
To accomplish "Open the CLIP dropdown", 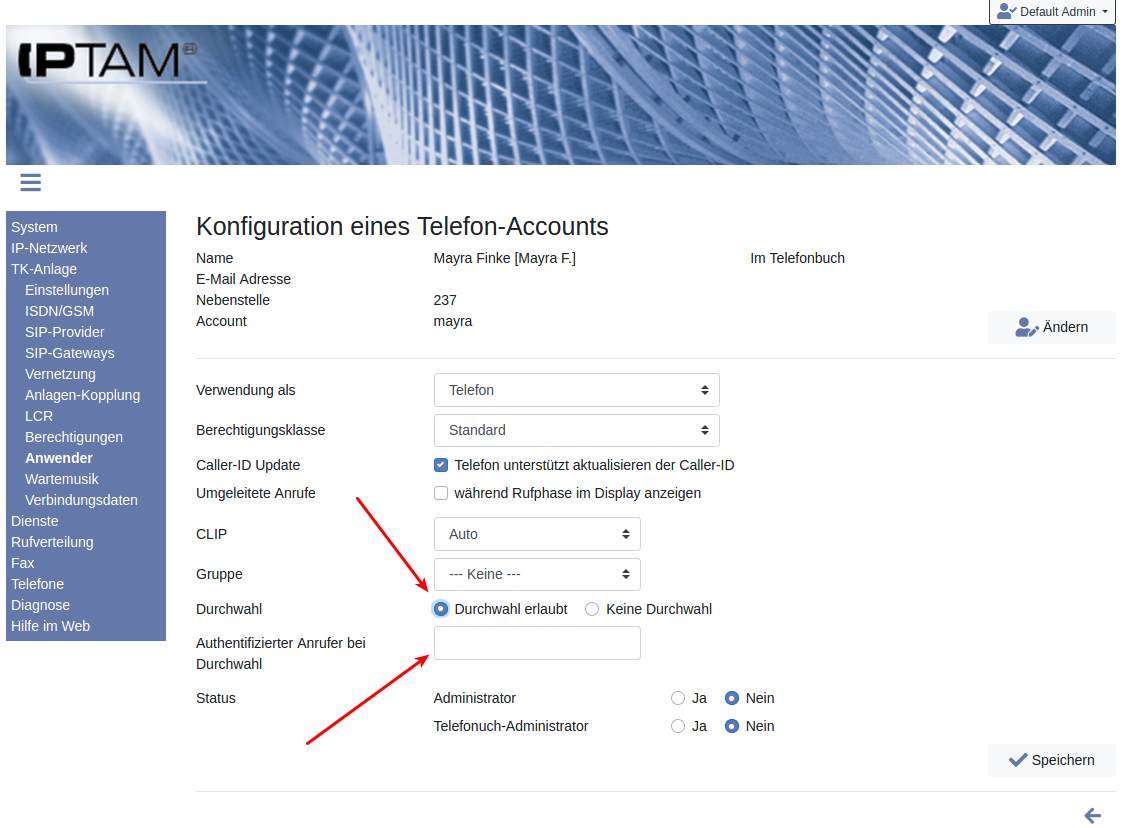I will click(x=537, y=534).
